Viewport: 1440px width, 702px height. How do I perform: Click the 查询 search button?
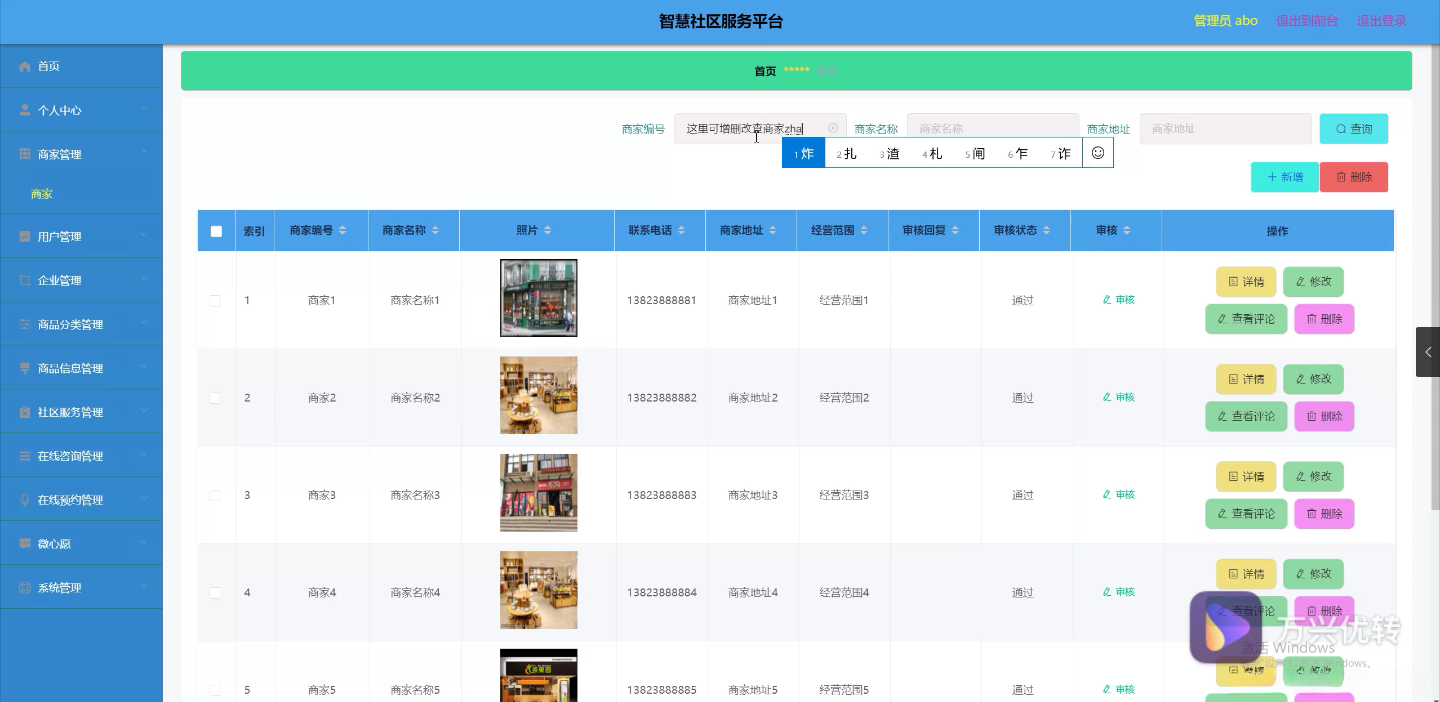1353,129
